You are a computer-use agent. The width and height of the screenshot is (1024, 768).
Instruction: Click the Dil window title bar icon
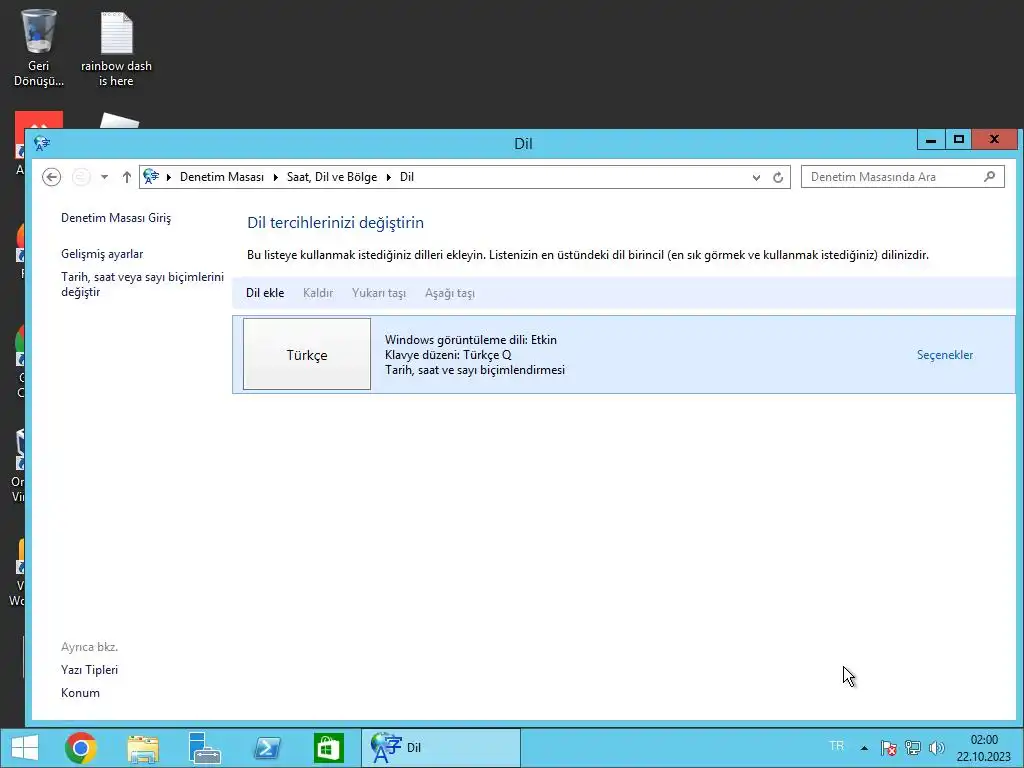[42, 143]
